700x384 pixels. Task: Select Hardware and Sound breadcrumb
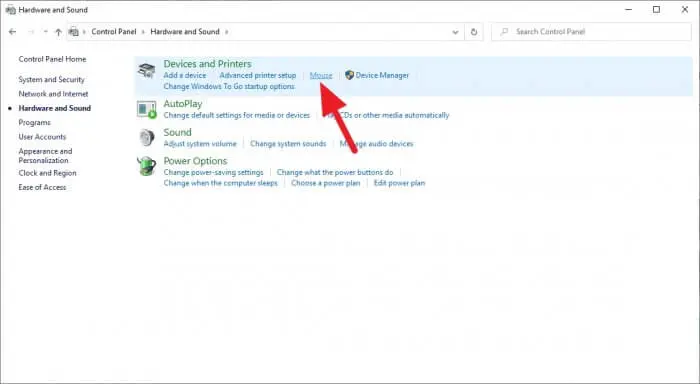[185, 32]
